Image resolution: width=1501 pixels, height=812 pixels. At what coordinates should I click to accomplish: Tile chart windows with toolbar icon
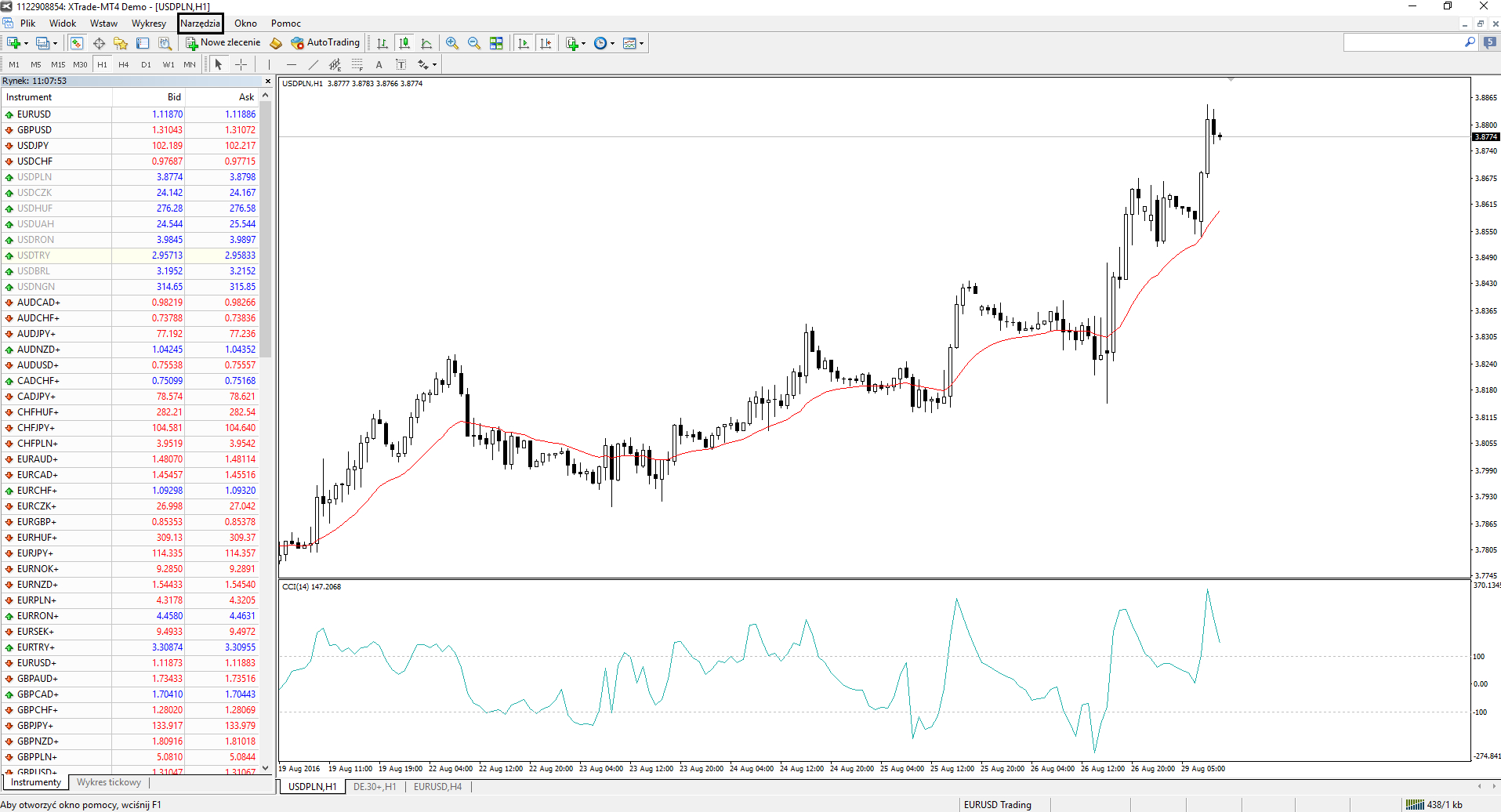tap(496, 43)
